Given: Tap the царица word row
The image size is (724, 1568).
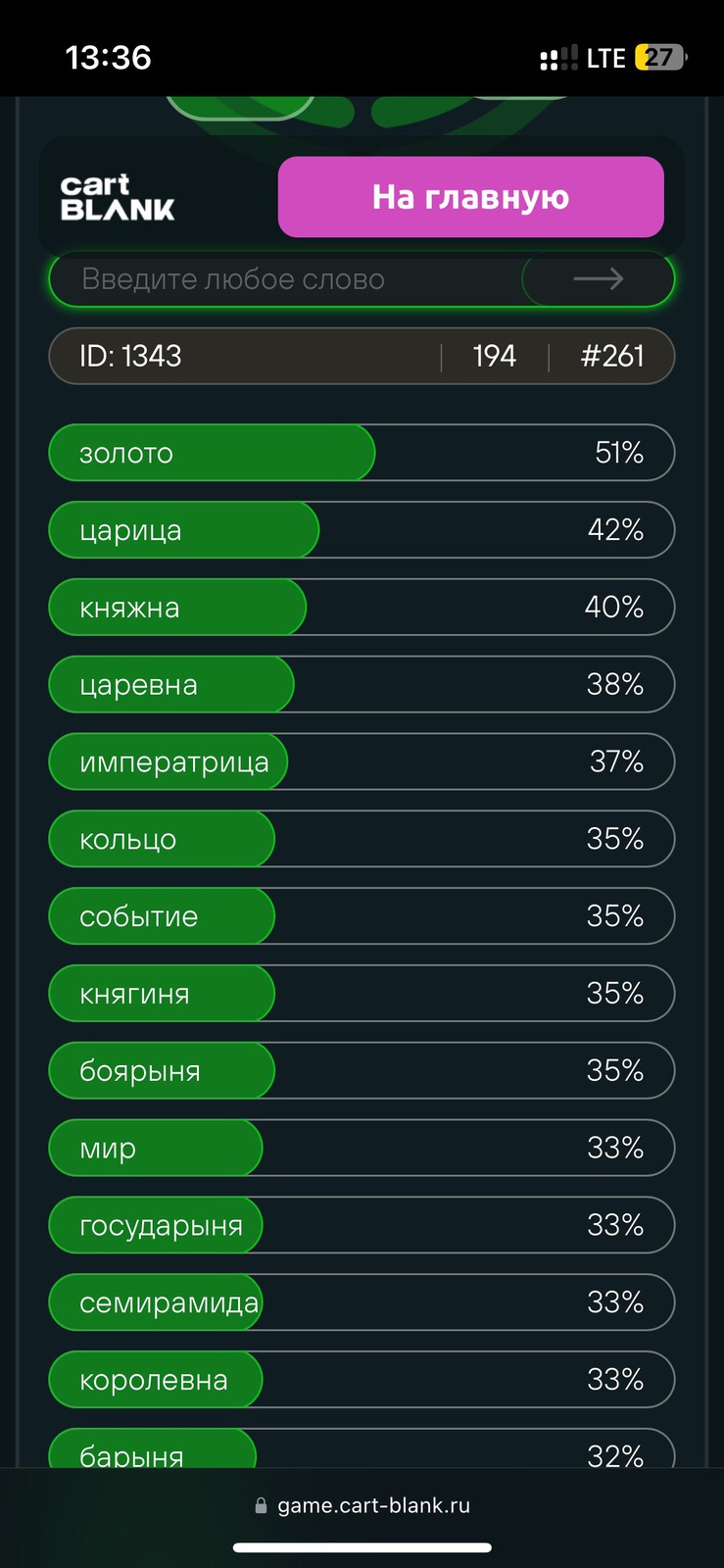Looking at the screenshot, I should point(362,530).
